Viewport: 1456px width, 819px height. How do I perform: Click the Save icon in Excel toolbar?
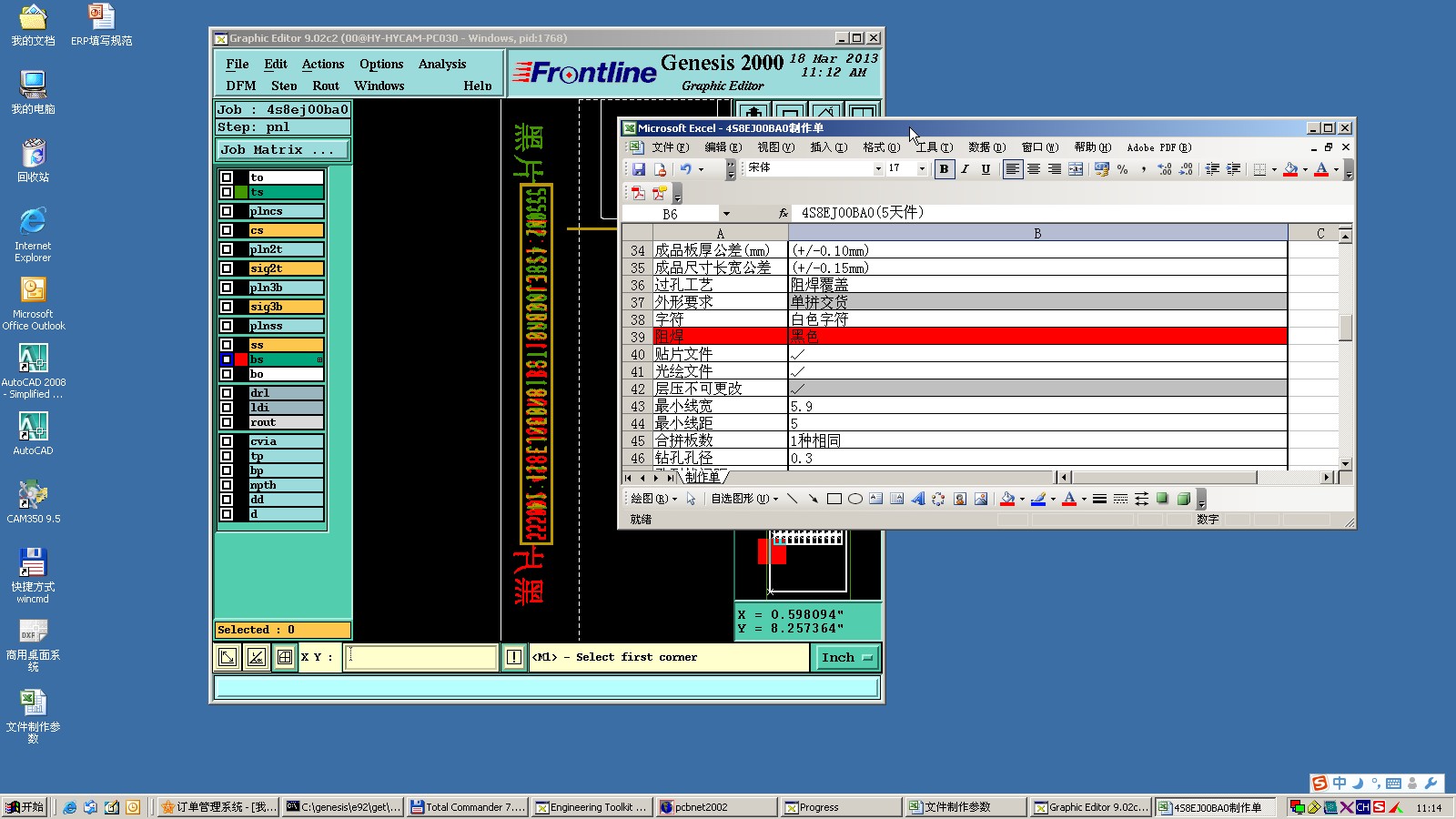tap(639, 169)
